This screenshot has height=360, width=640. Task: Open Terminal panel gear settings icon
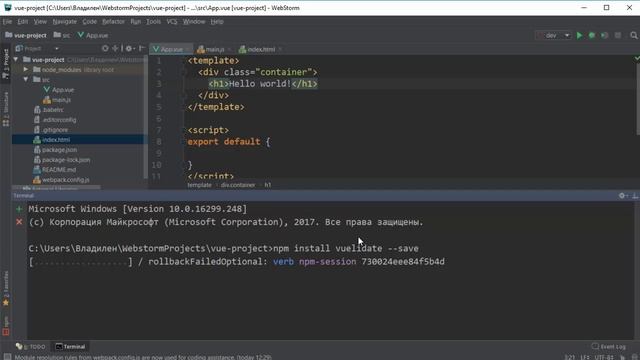point(623,196)
